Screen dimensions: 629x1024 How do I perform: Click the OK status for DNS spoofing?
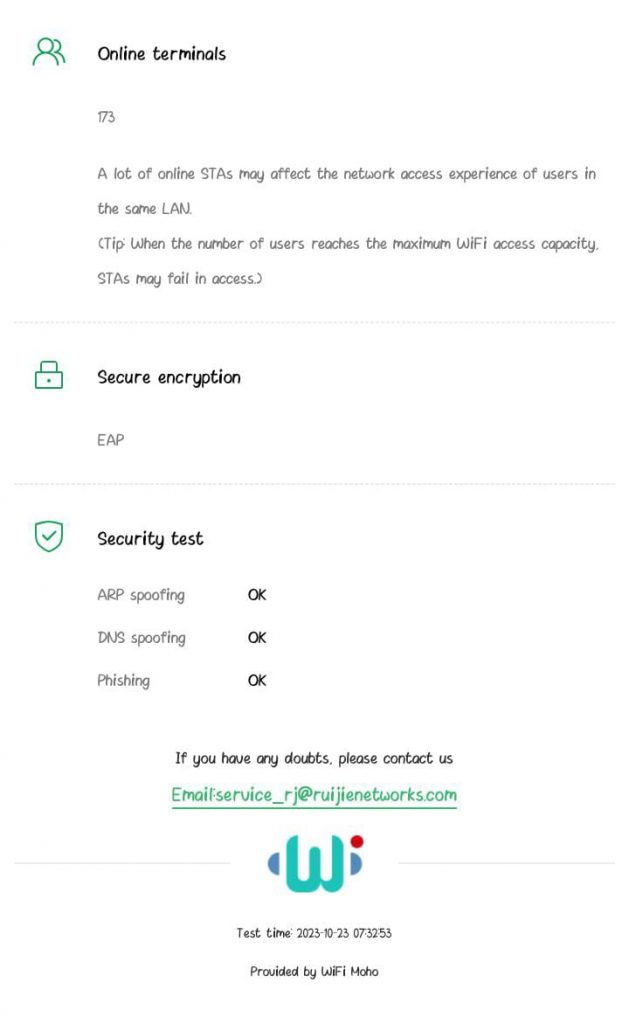coord(257,637)
